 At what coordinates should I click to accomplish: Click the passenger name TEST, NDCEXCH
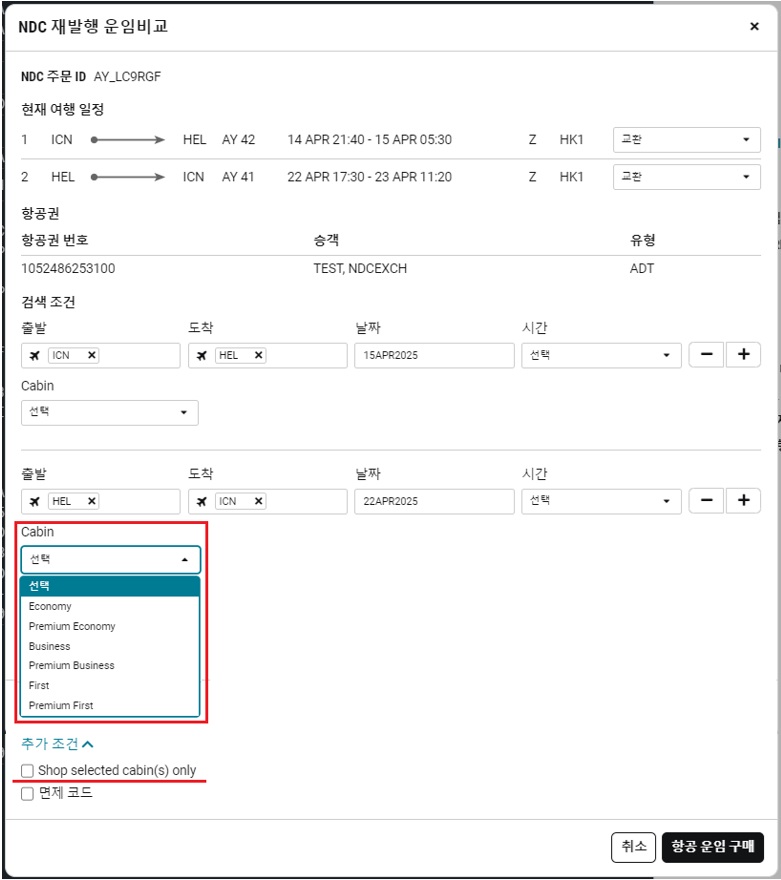(360, 268)
